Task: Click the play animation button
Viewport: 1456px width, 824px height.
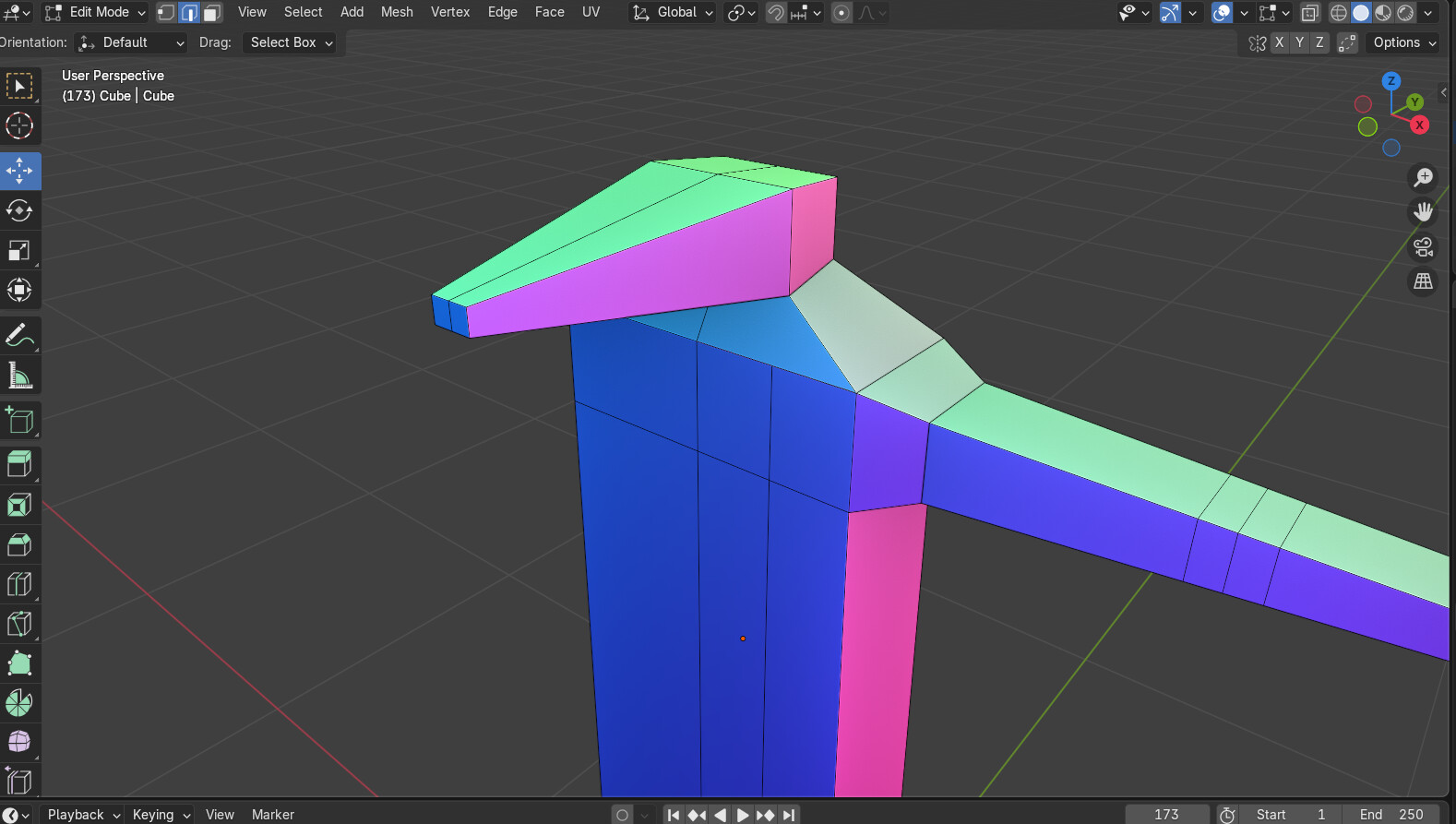Action: pos(742,814)
